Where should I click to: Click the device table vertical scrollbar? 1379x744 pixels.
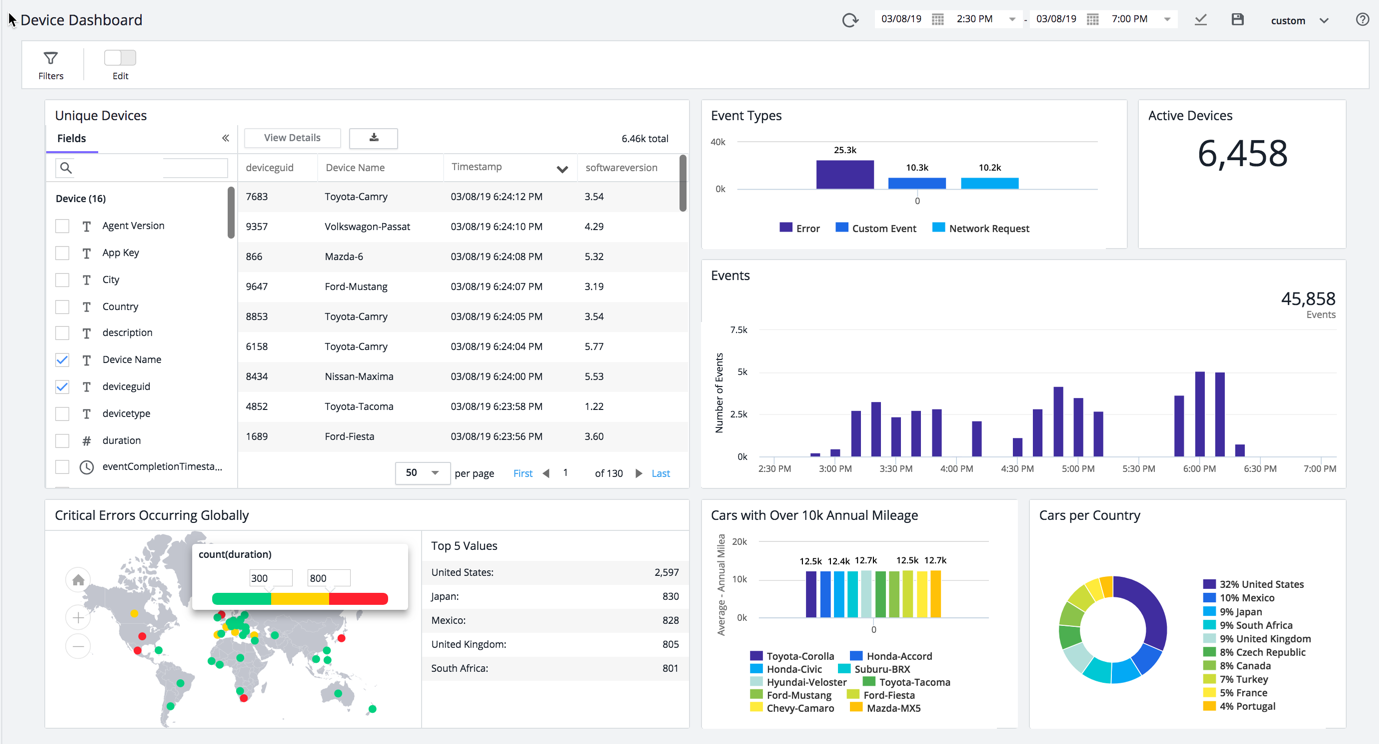(x=683, y=183)
